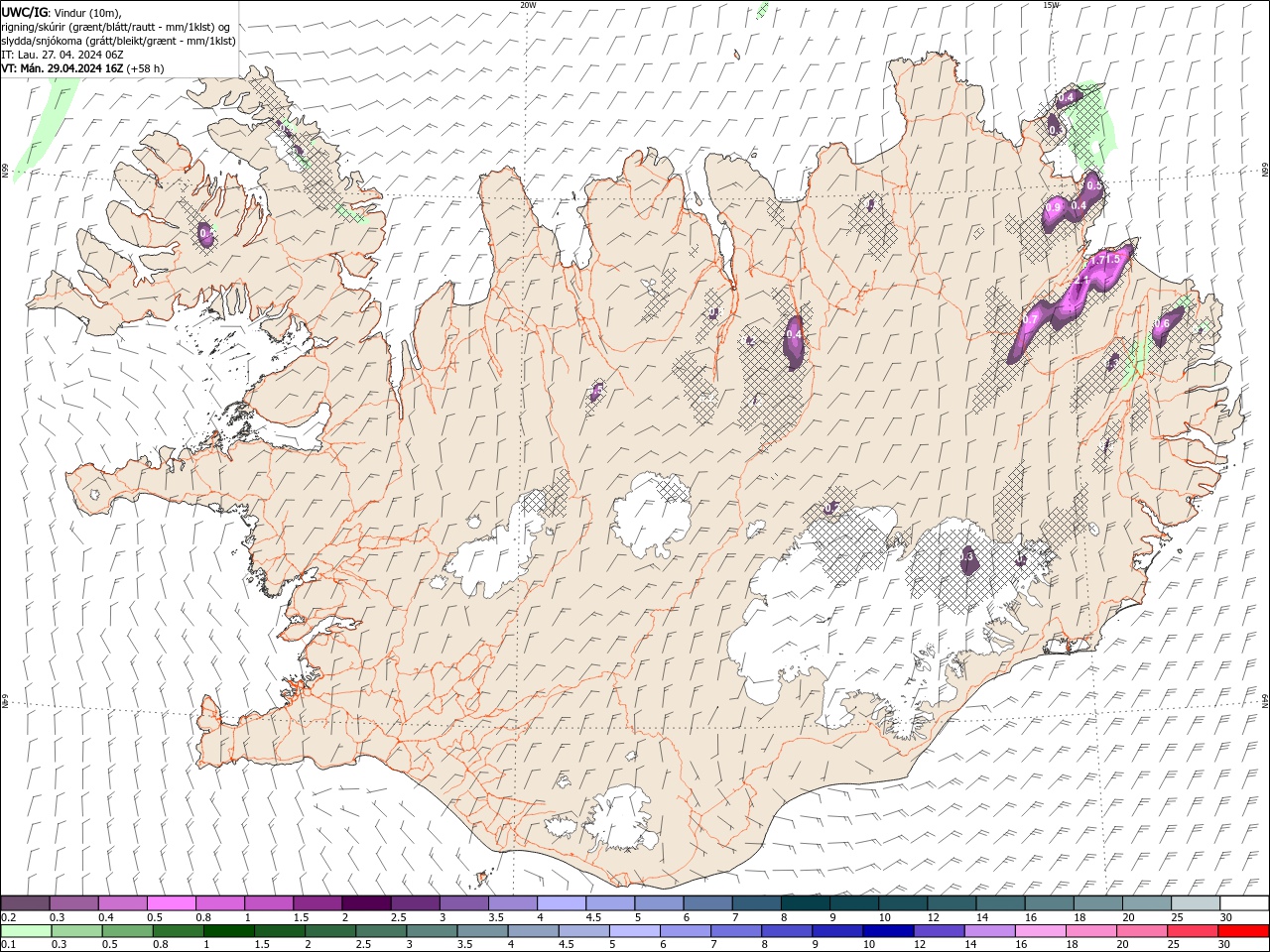Pick the deep blue bottom swatch starting at 10
This screenshot has width=1270, height=952.
pyautogui.click(x=888, y=931)
